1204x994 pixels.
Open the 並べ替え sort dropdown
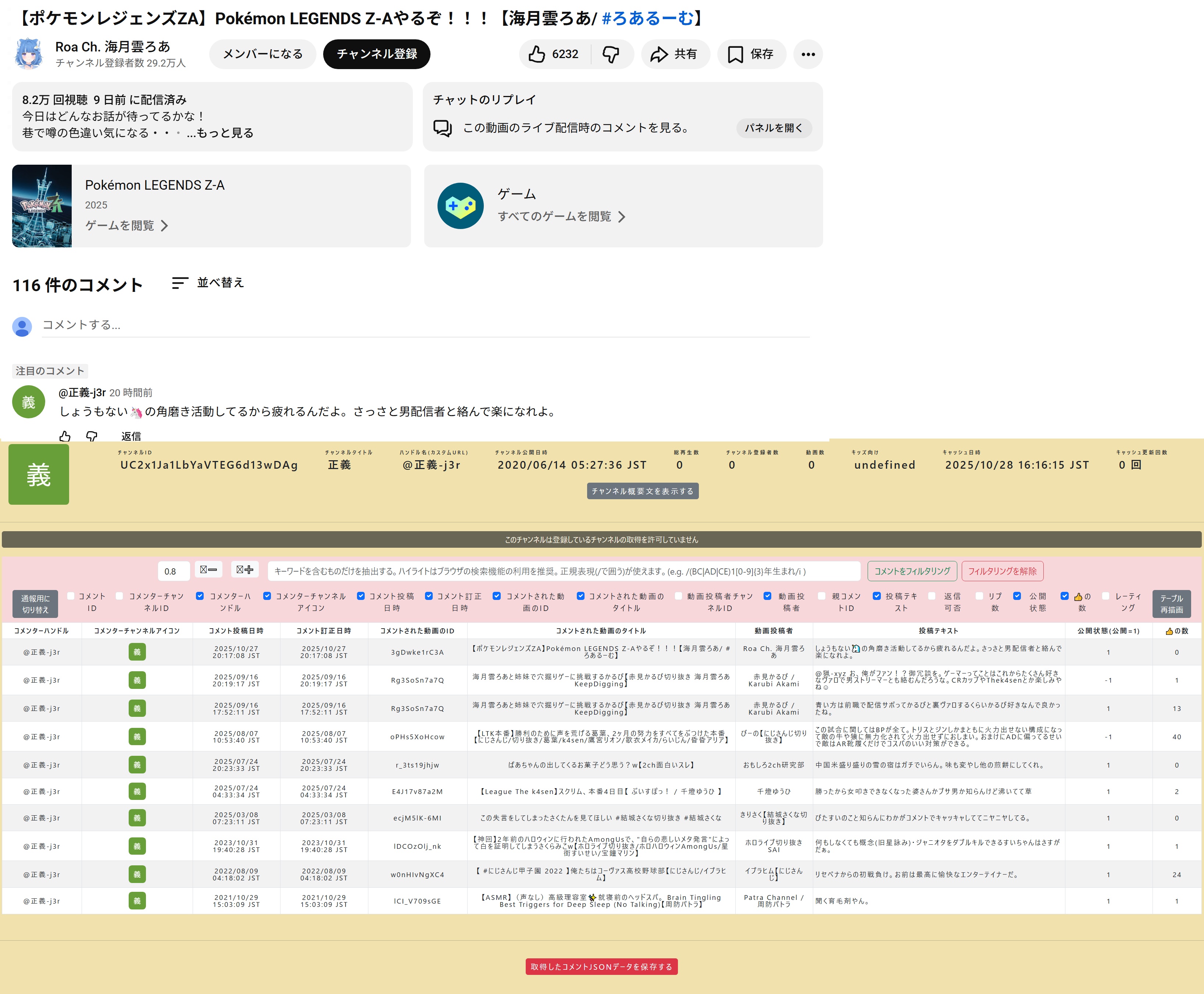[208, 283]
